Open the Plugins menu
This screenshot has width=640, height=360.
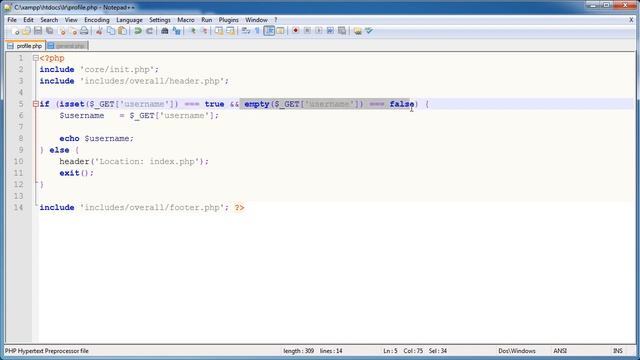pos(229,20)
